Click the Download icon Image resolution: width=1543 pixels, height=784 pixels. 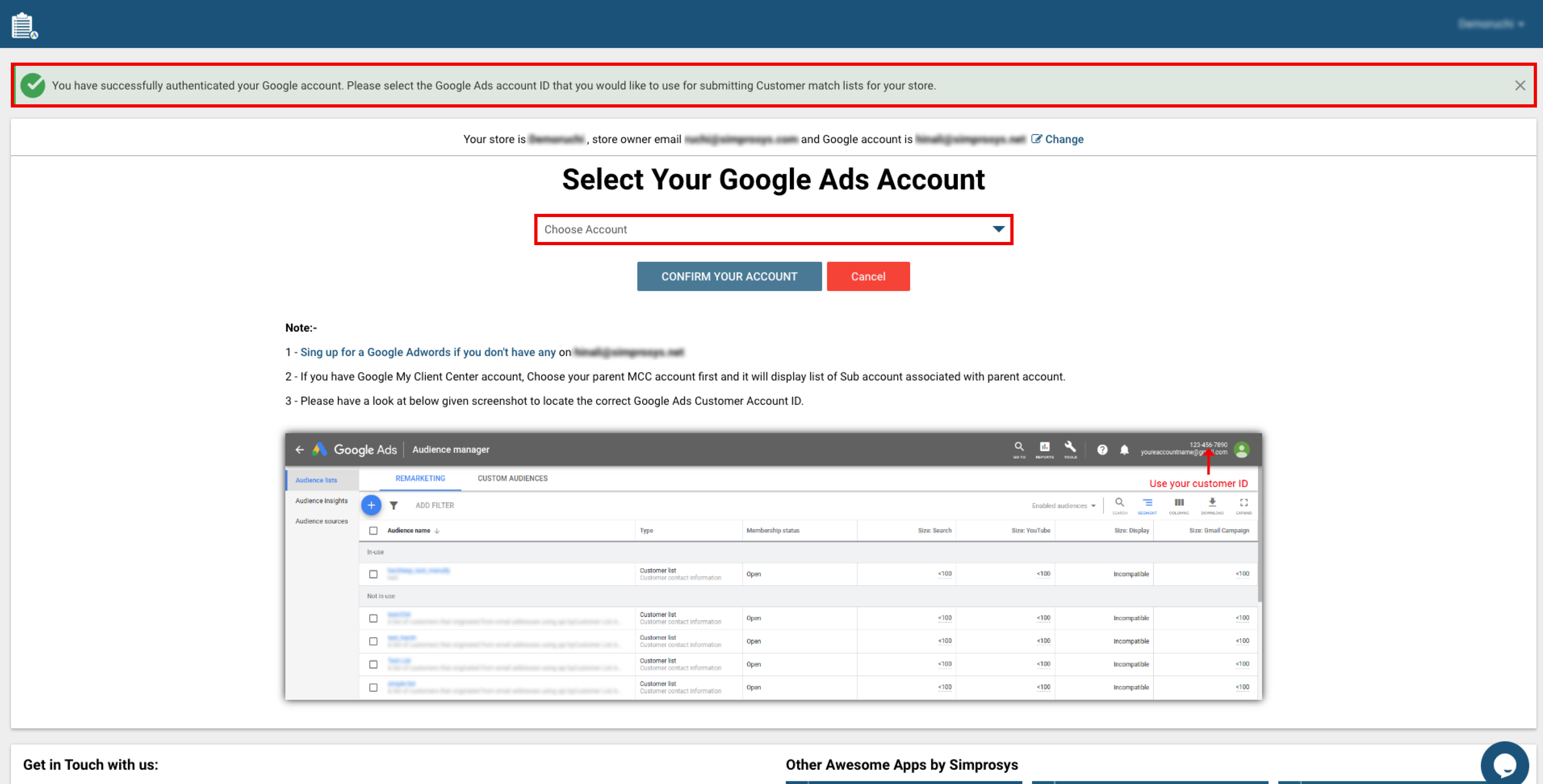[x=1212, y=506]
